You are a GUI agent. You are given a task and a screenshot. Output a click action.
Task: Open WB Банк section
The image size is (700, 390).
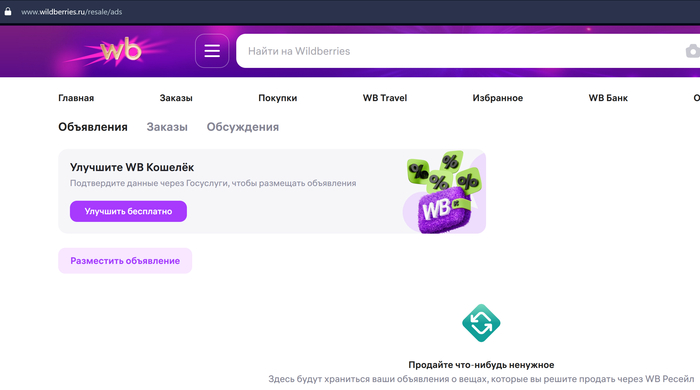(608, 98)
